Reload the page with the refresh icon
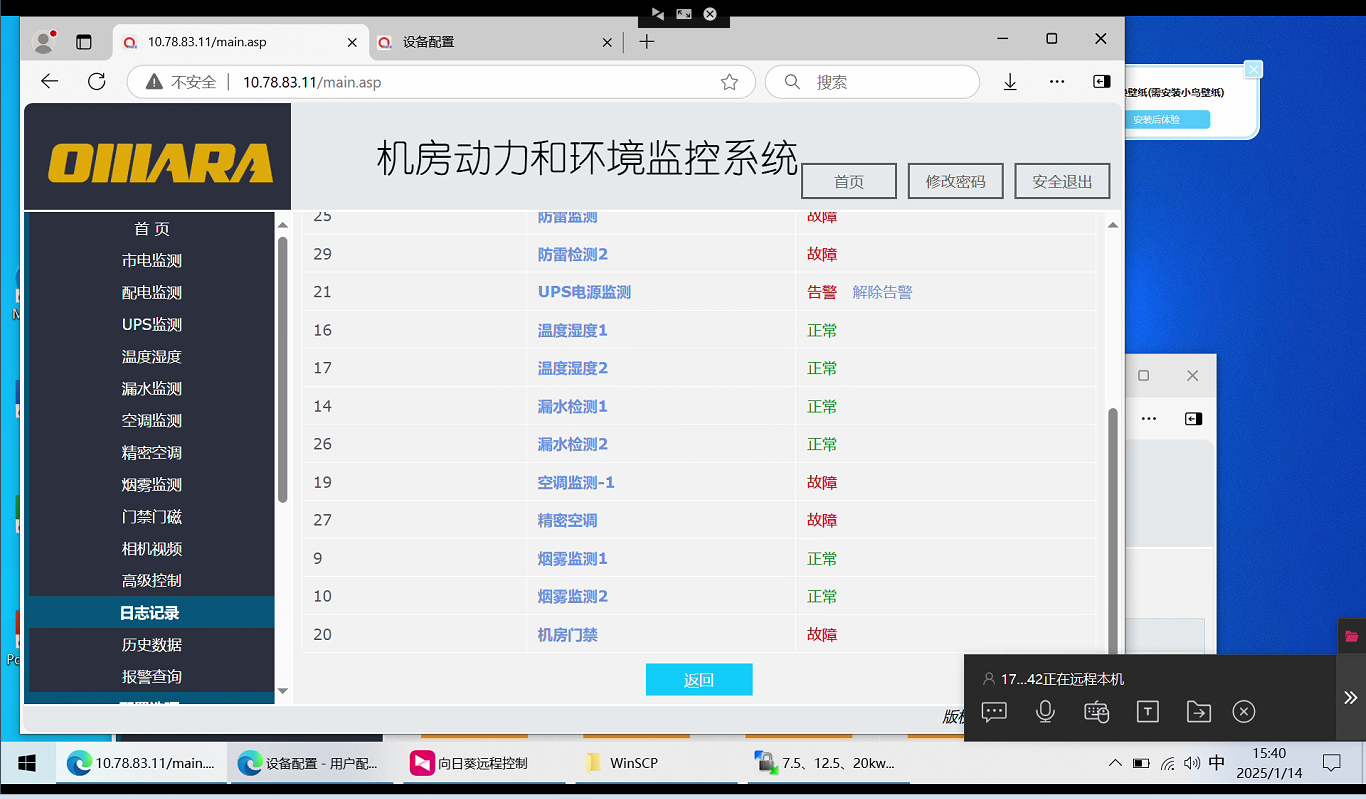This screenshot has height=799, width=1366. tap(96, 82)
